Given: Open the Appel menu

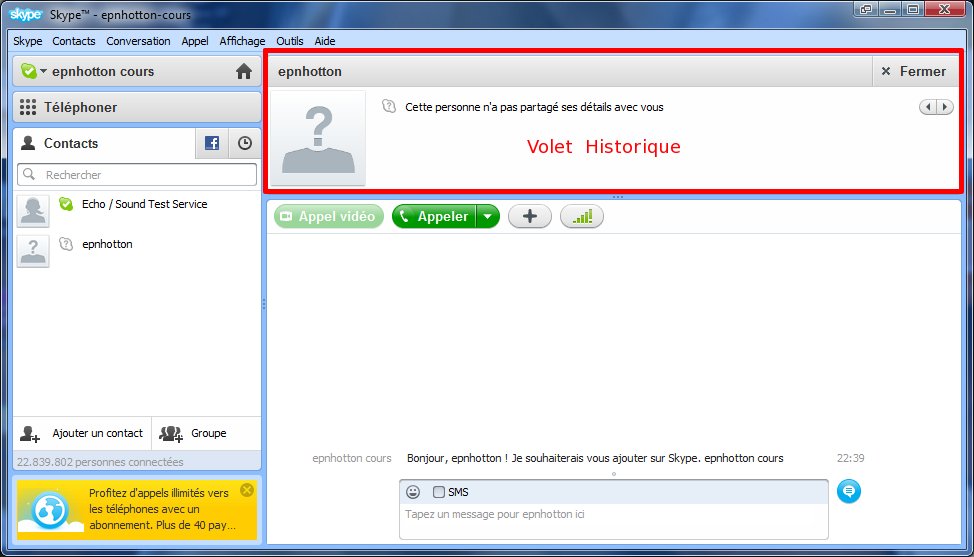Looking at the screenshot, I should (195, 41).
